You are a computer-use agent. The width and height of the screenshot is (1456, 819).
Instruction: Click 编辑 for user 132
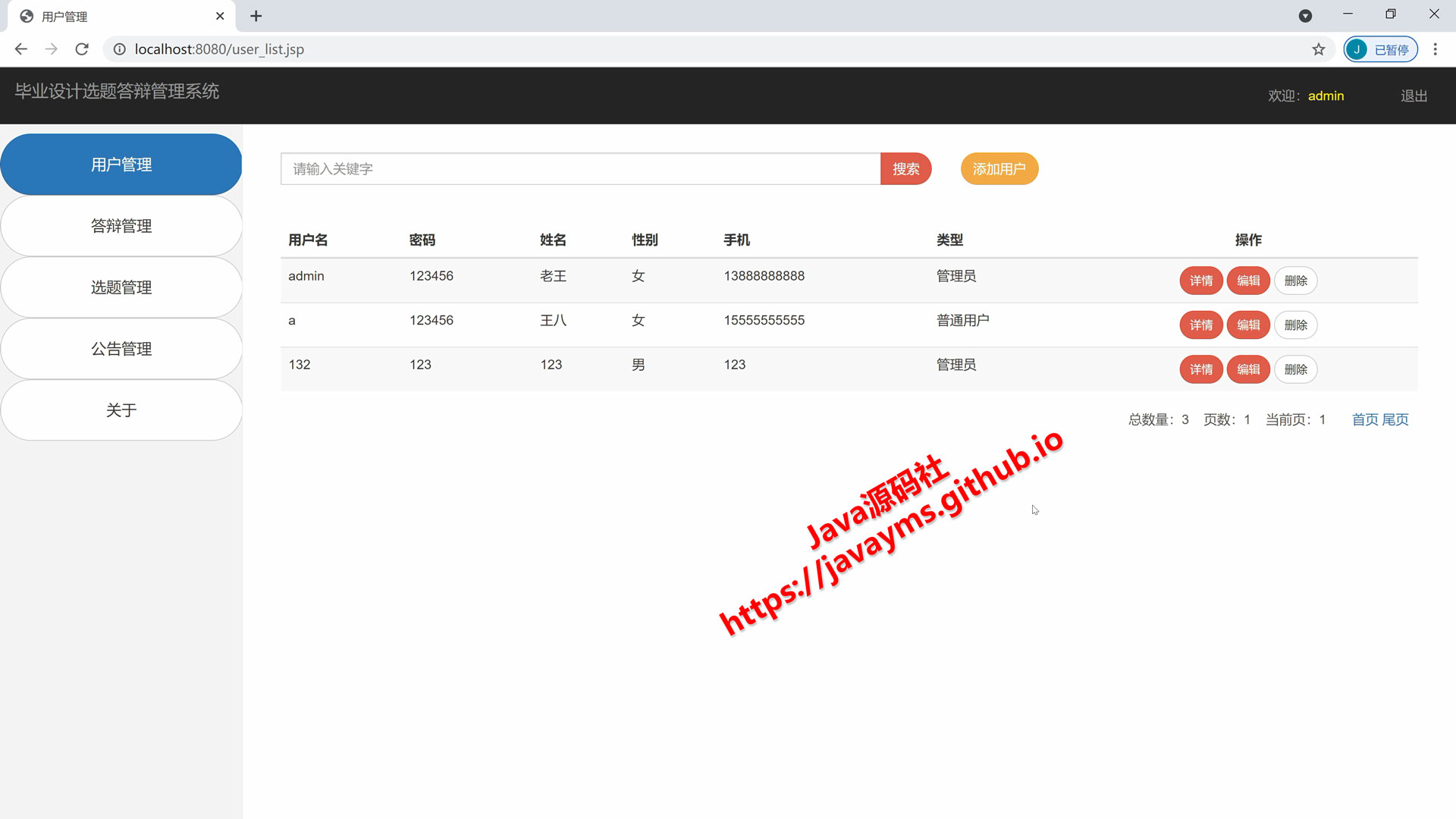(x=1248, y=369)
